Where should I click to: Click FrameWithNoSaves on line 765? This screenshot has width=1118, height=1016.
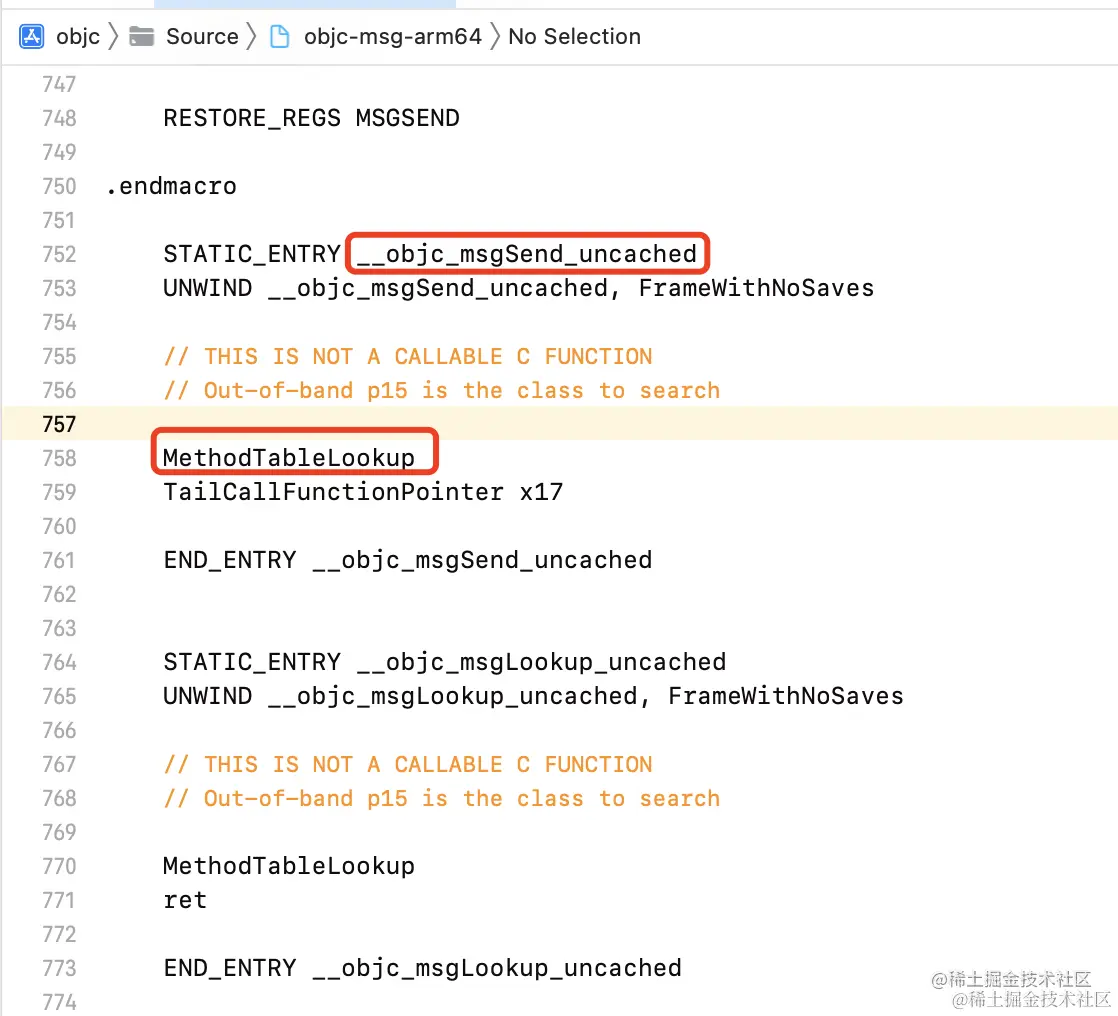pyautogui.click(x=786, y=697)
